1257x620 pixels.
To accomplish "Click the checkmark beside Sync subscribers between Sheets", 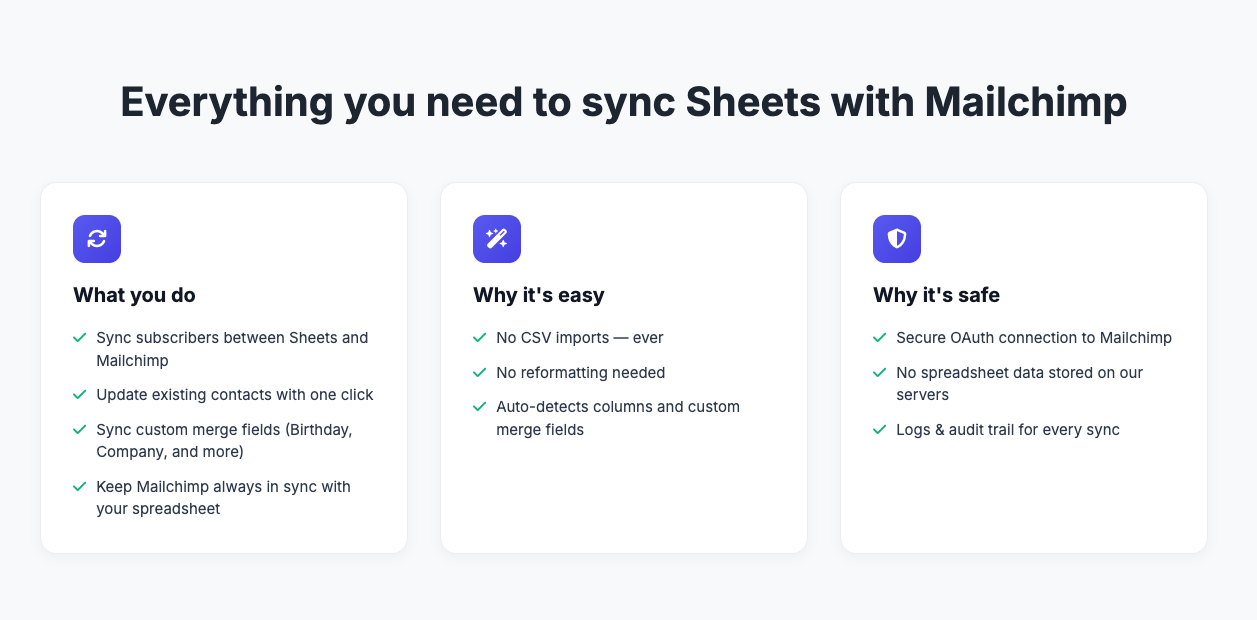I will (79, 338).
